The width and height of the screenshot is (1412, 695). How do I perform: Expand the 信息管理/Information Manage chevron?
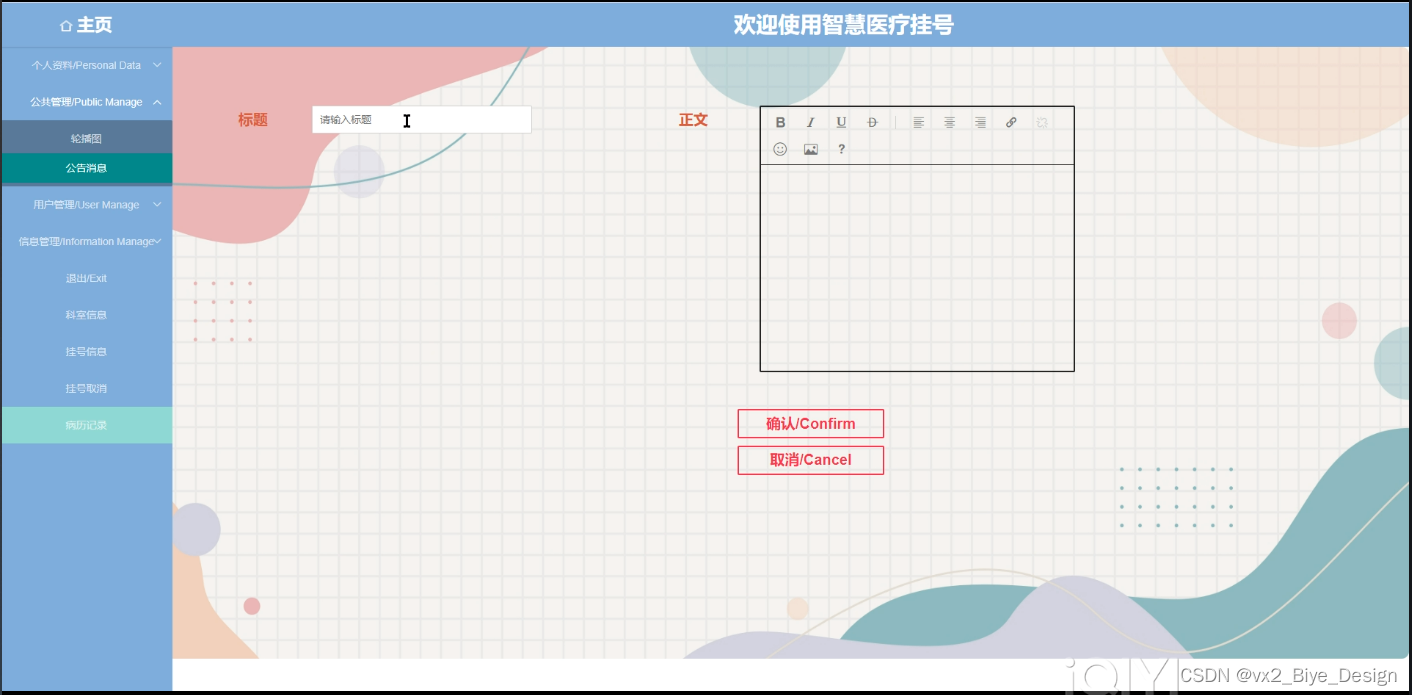[158, 241]
